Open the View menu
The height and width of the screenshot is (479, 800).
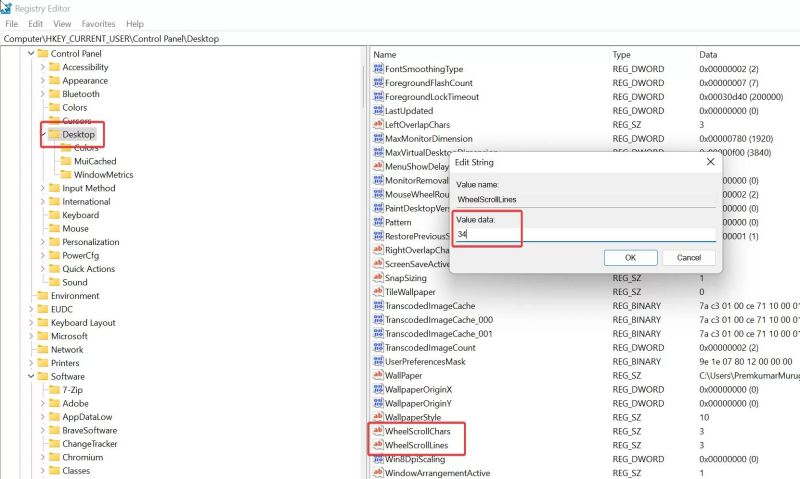coord(62,23)
